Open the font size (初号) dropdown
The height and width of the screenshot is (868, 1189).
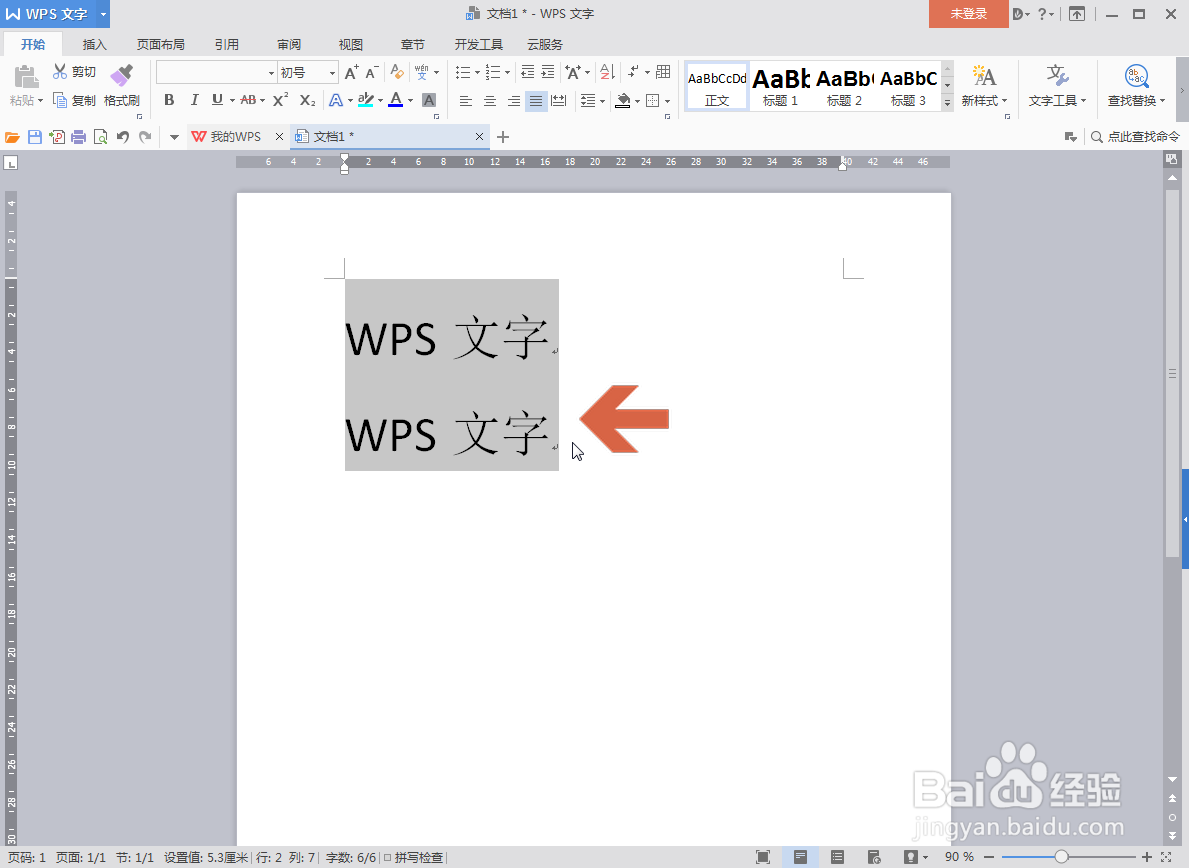coord(332,73)
